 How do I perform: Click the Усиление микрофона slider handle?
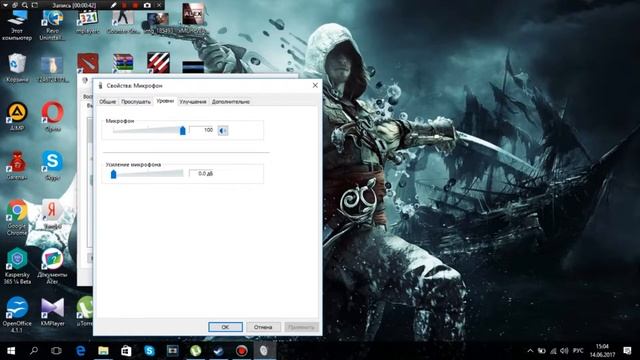click(x=113, y=174)
